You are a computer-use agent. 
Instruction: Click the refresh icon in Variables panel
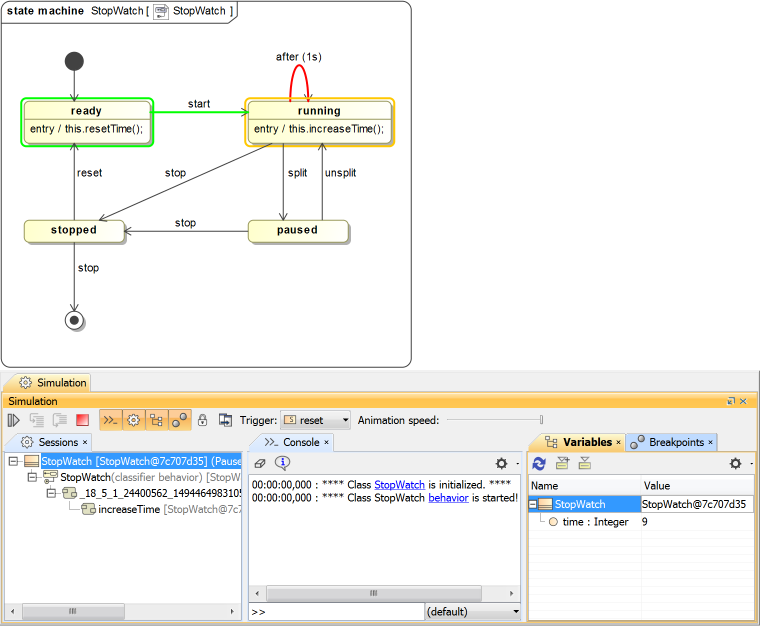539,463
